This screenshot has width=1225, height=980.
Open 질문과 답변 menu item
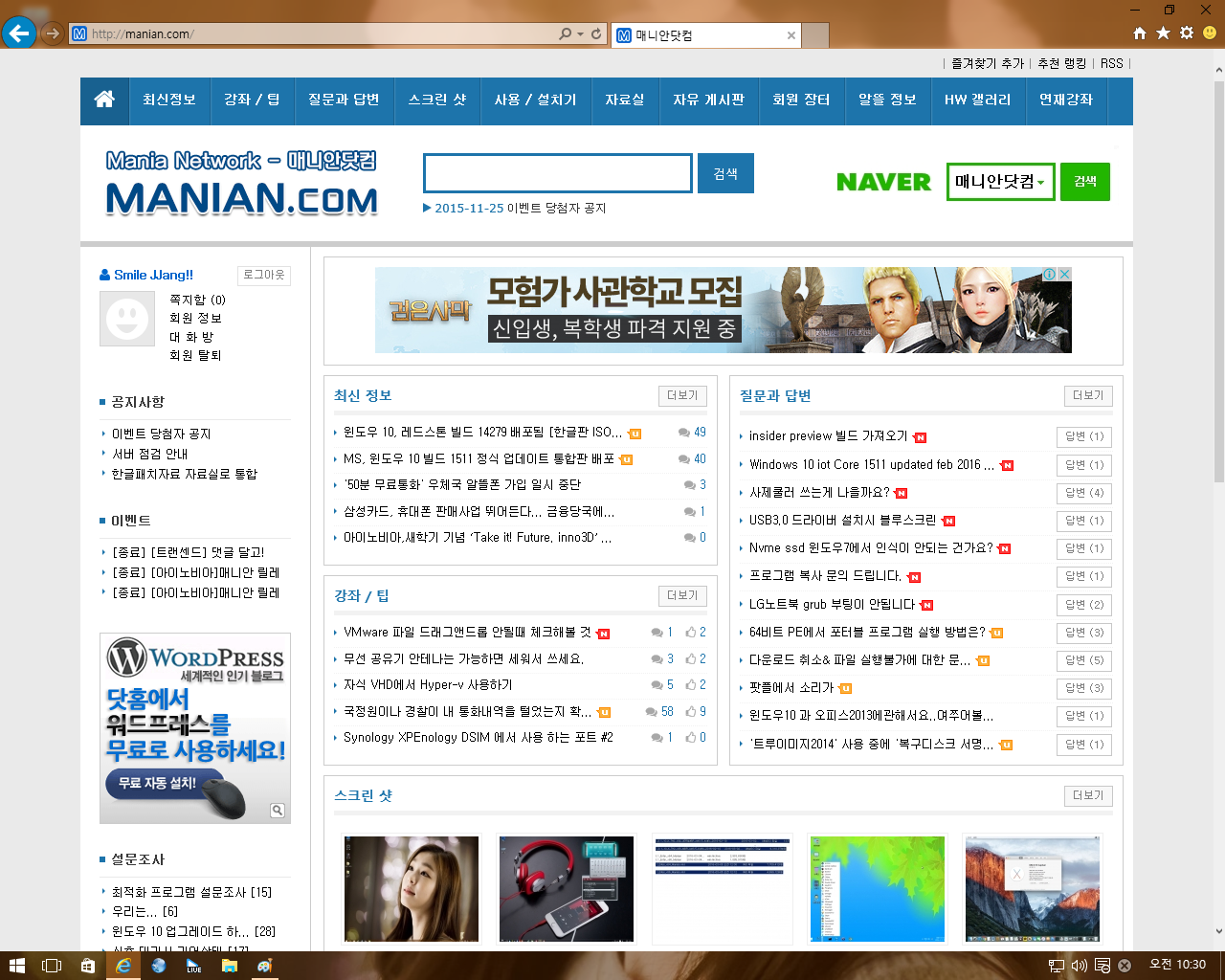click(x=344, y=100)
